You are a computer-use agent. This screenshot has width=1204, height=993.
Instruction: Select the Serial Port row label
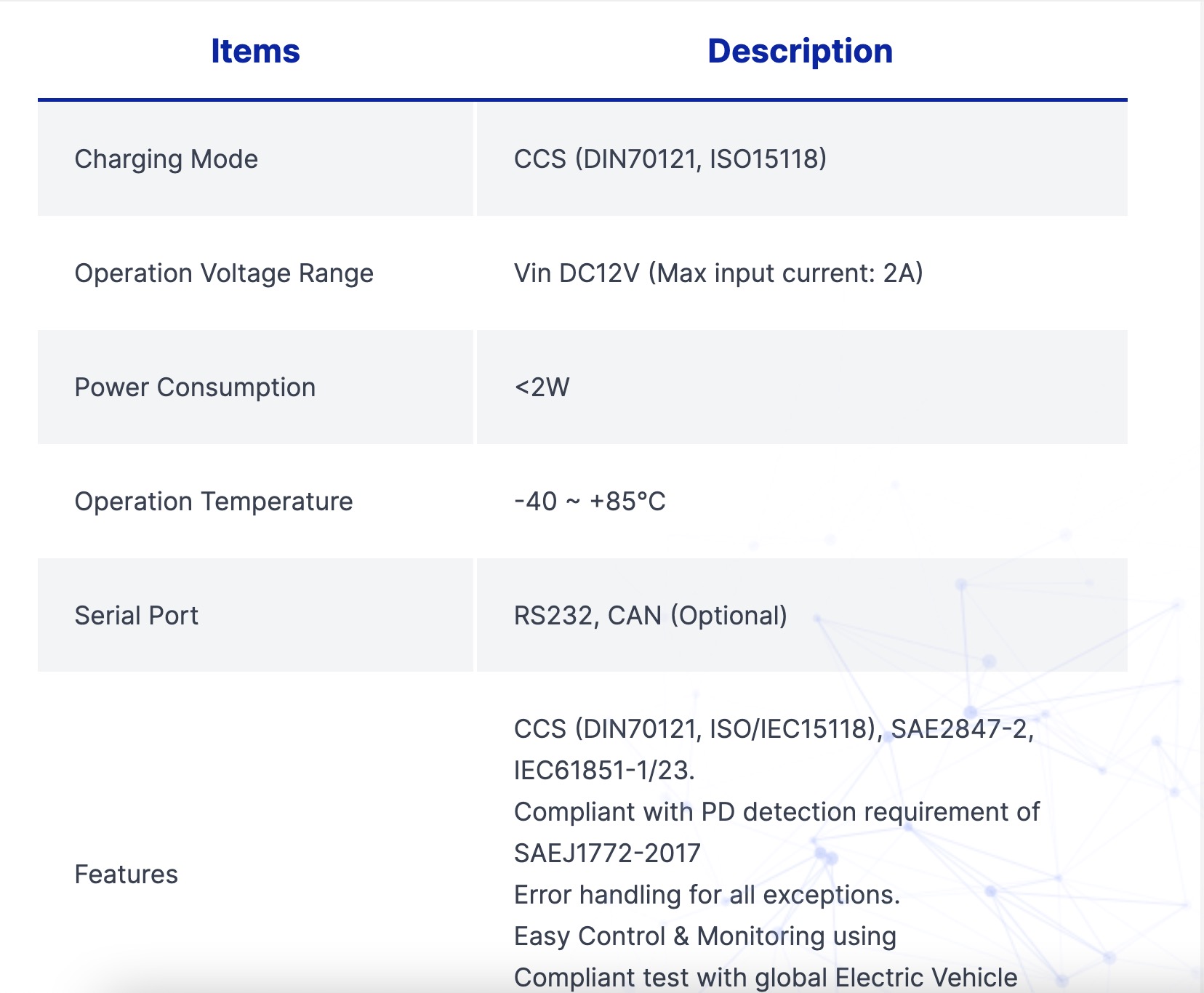(137, 616)
